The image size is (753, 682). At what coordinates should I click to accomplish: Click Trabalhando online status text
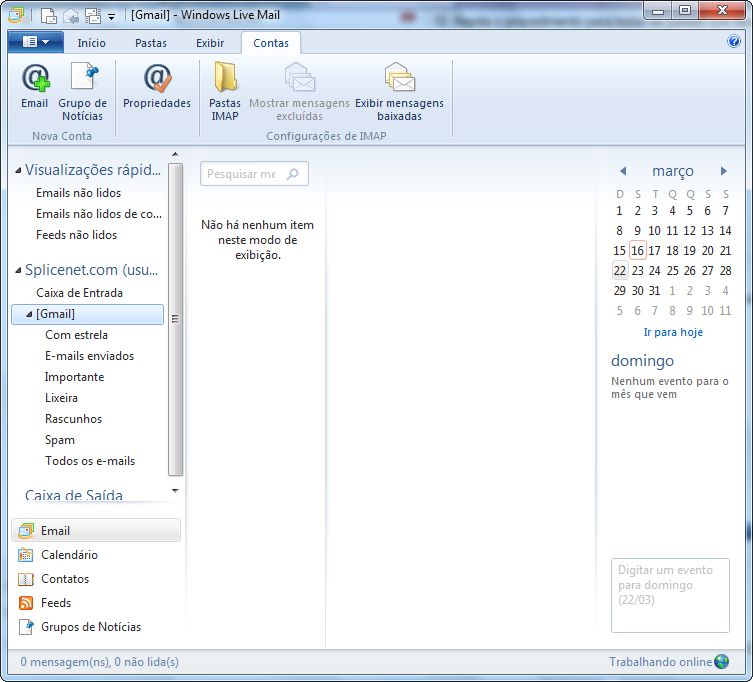pos(661,662)
